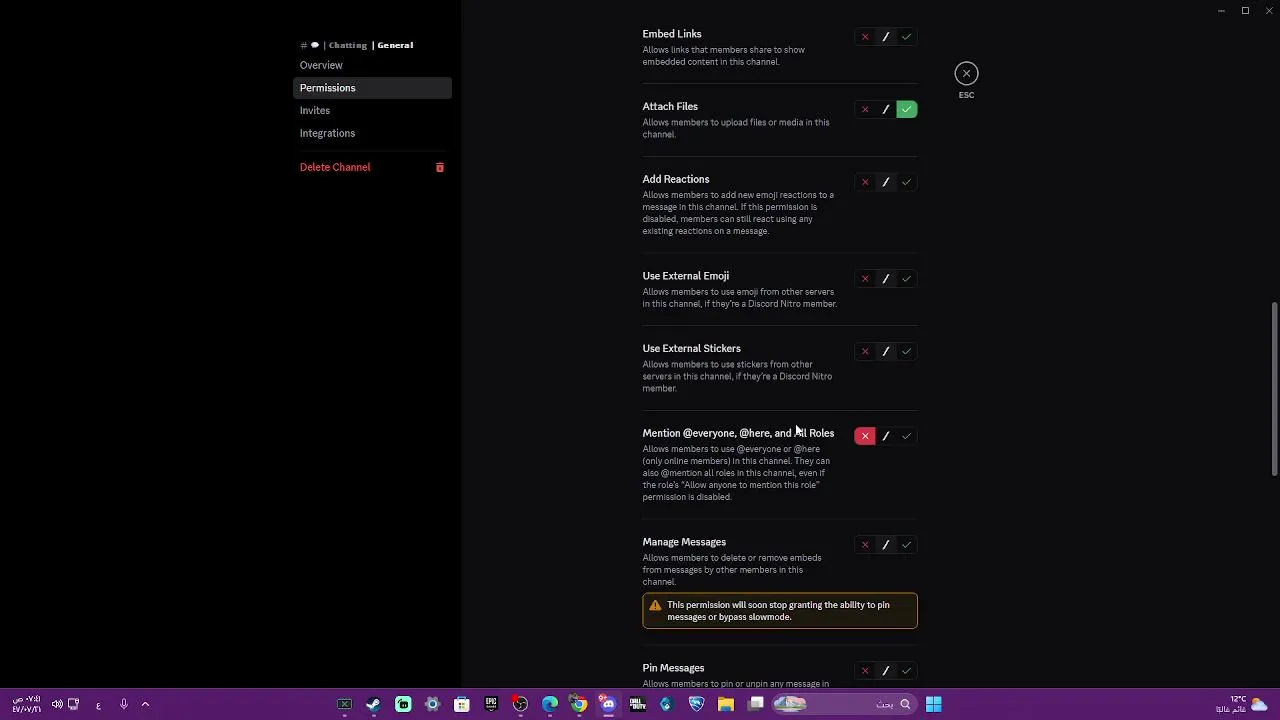Set Pin Messages to neutral slash

pyautogui.click(x=886, y=671)
